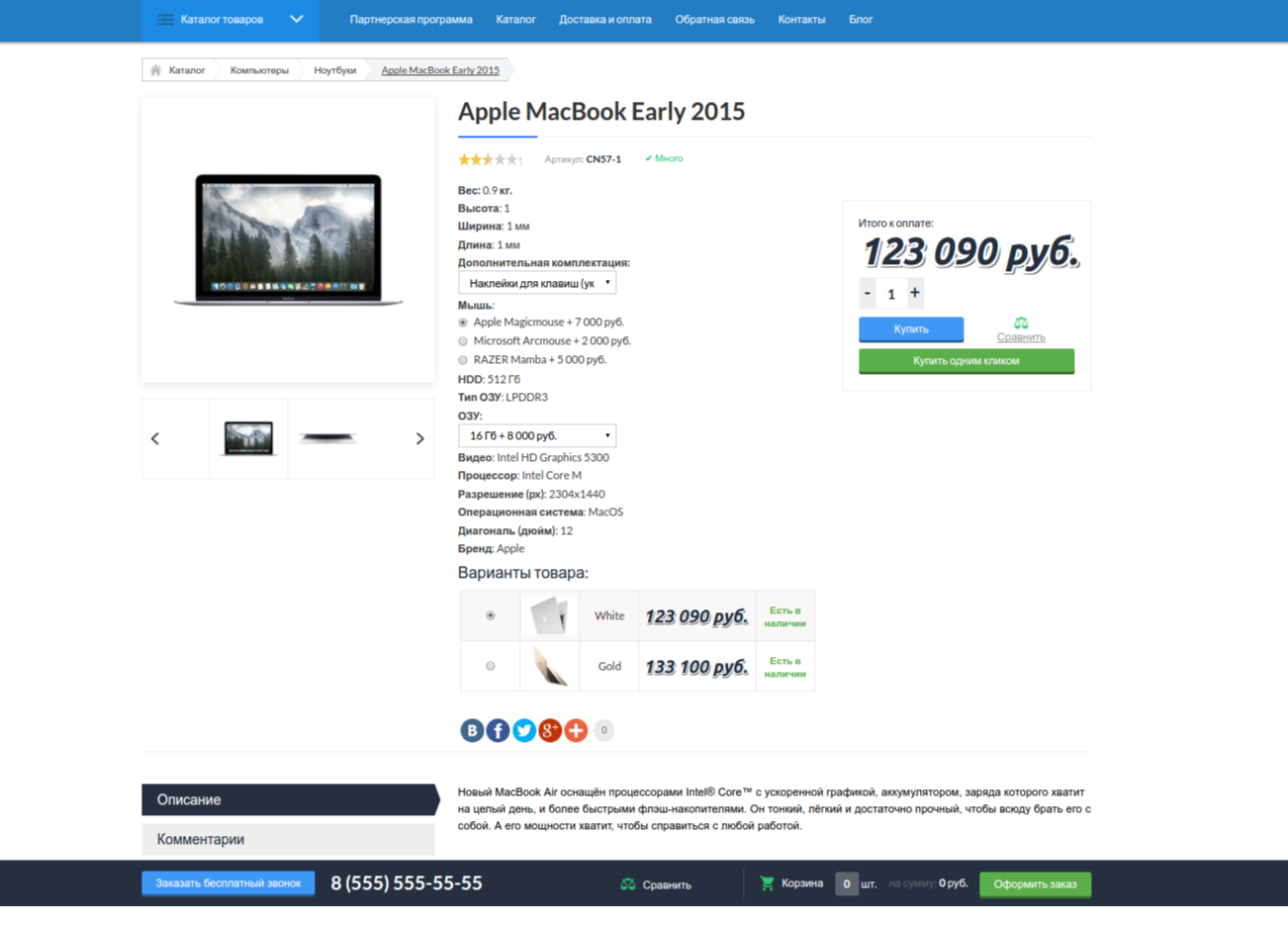Click Купить одним кликом button
Image resolution: width=1288 pixels, height=929 pixels.
(x=966, y=361)
